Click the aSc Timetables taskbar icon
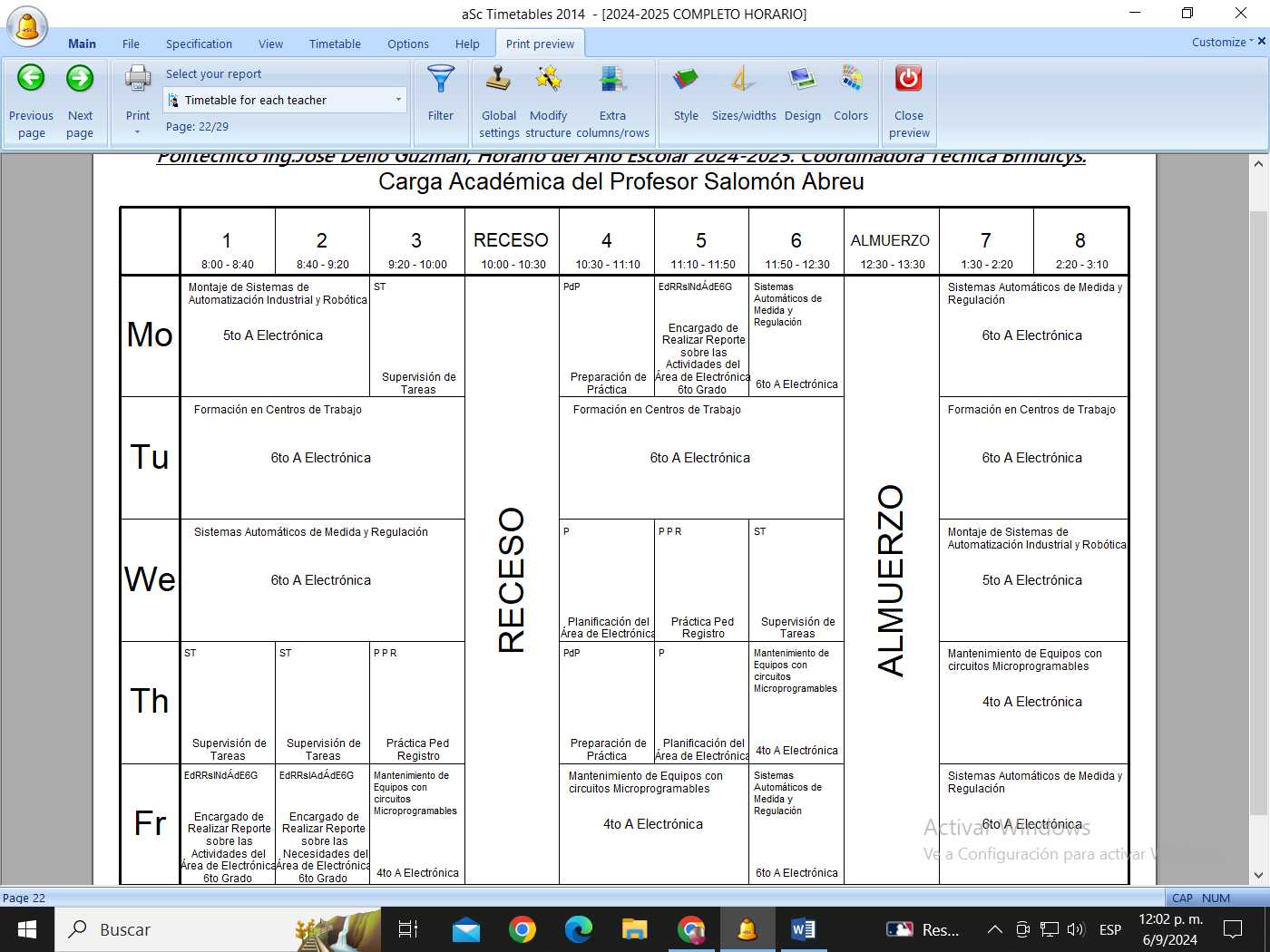The image size is (1270, 952). (x=747, y=929)
